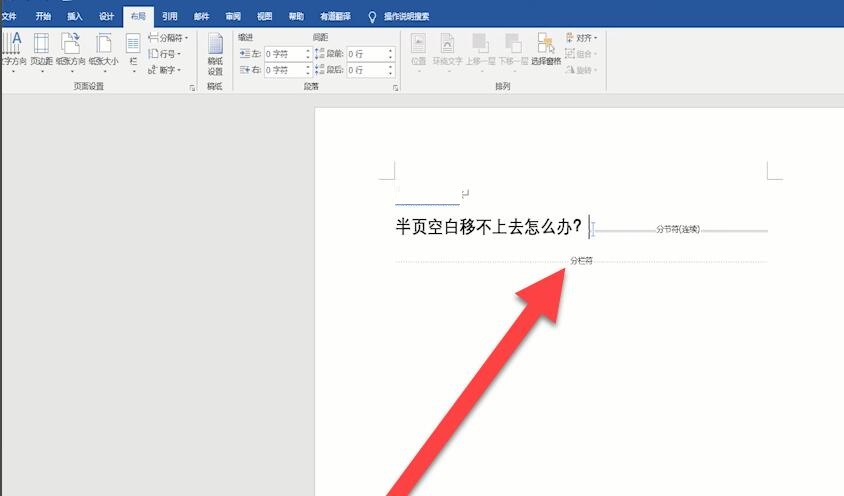Open 页边距 margins menu

(x=41, y=52)
